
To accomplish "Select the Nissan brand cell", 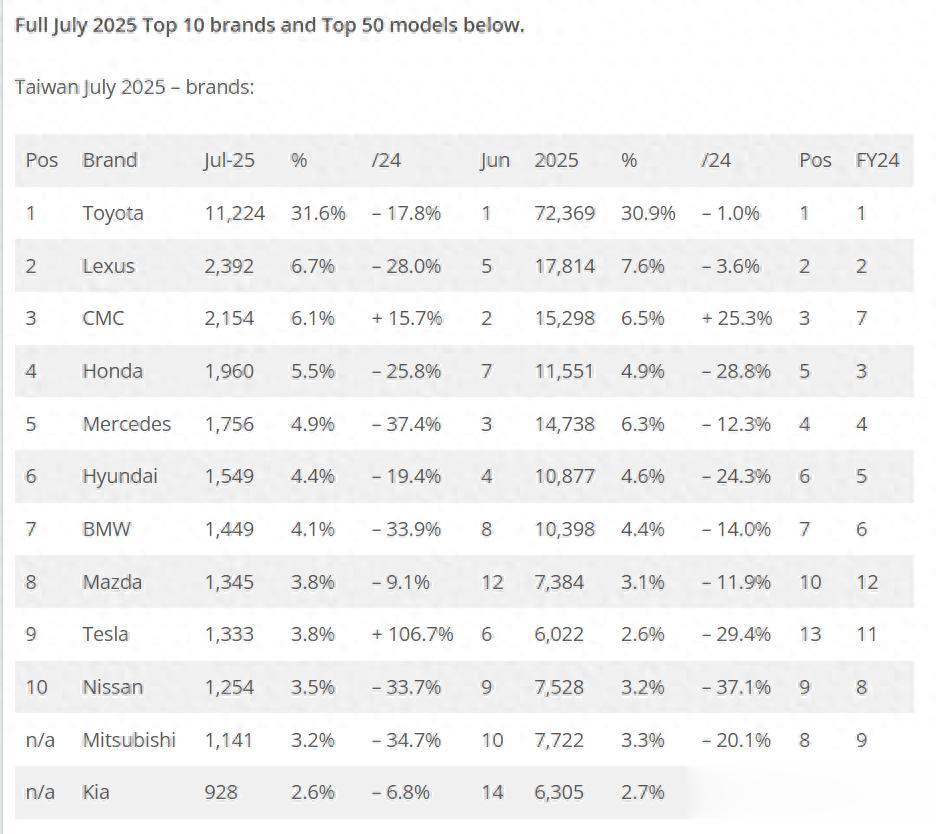I will (x=112, y=687).
